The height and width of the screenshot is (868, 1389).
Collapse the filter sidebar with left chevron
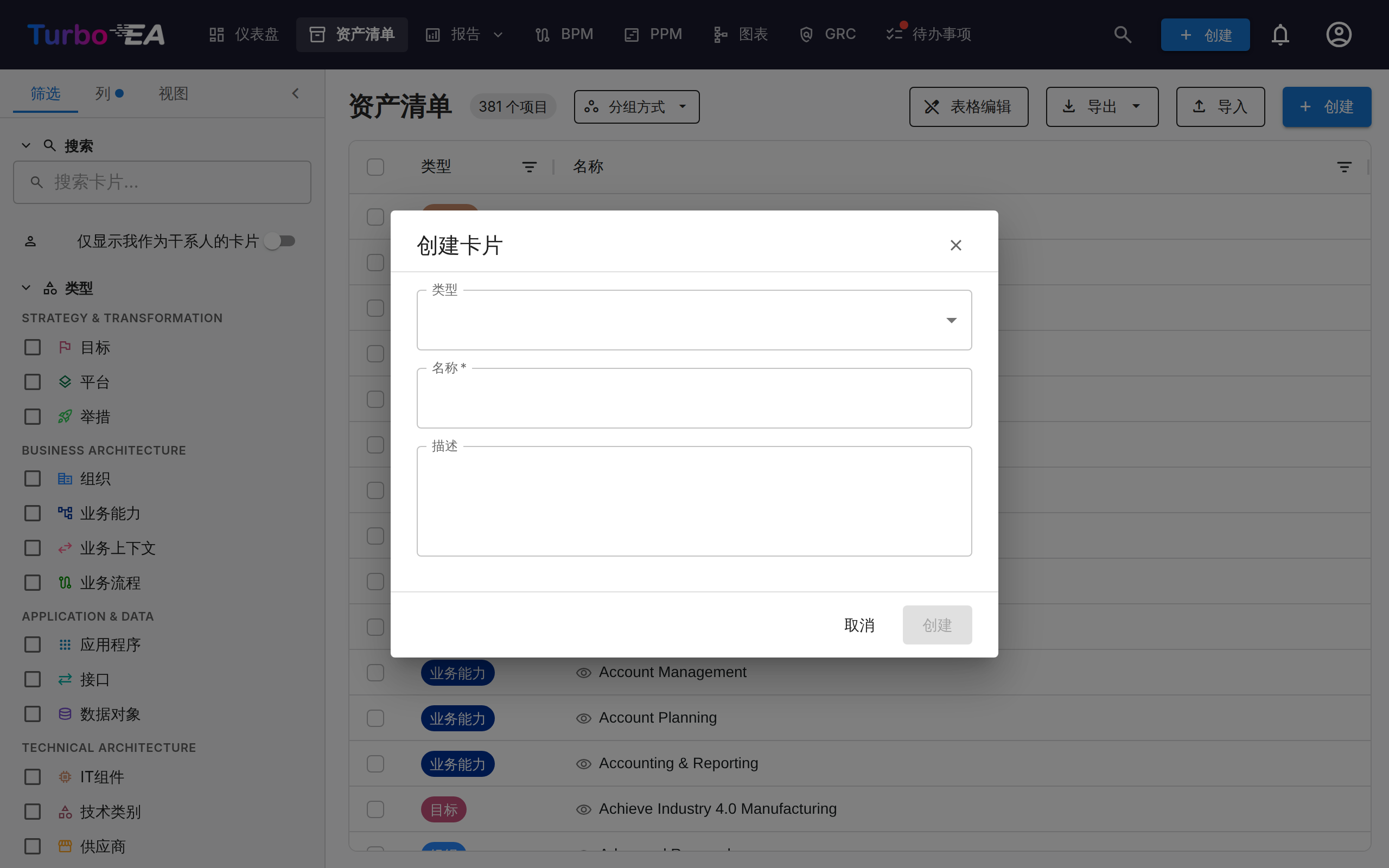pyautogui.click(x=296, y=93)
